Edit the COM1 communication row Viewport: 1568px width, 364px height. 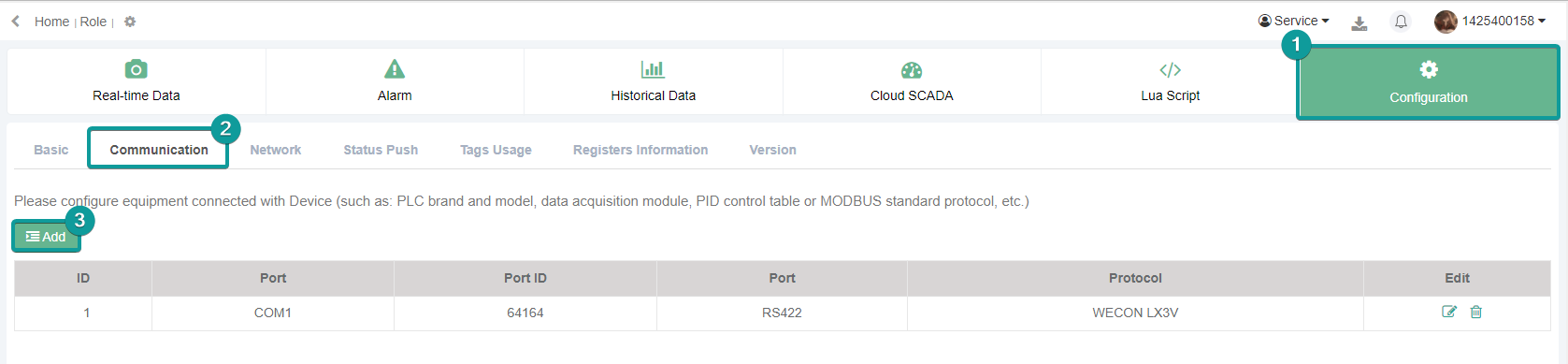(x=1449, y=312)
